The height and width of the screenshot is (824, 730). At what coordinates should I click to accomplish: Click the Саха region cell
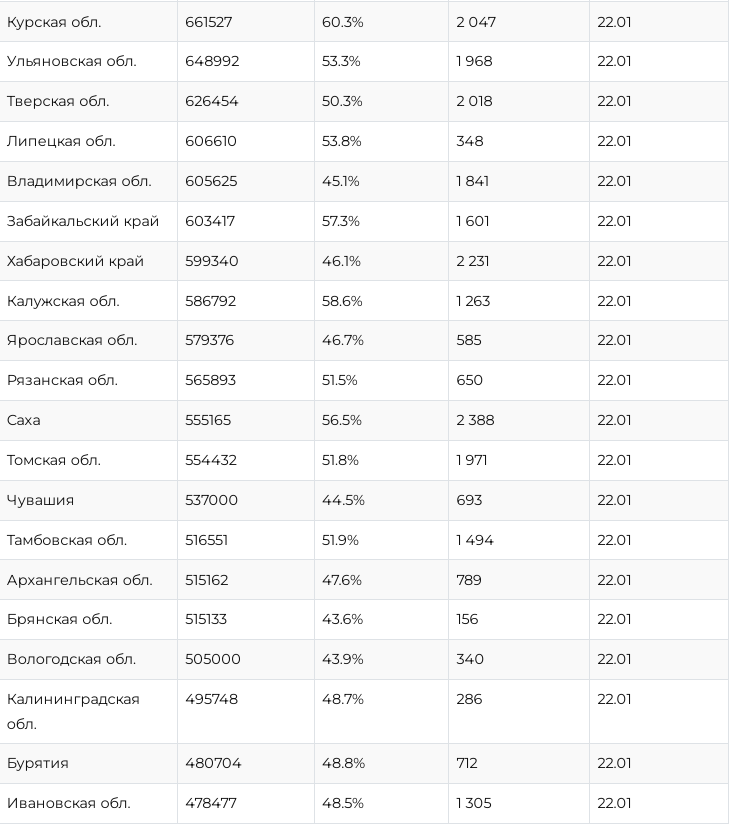24,421
